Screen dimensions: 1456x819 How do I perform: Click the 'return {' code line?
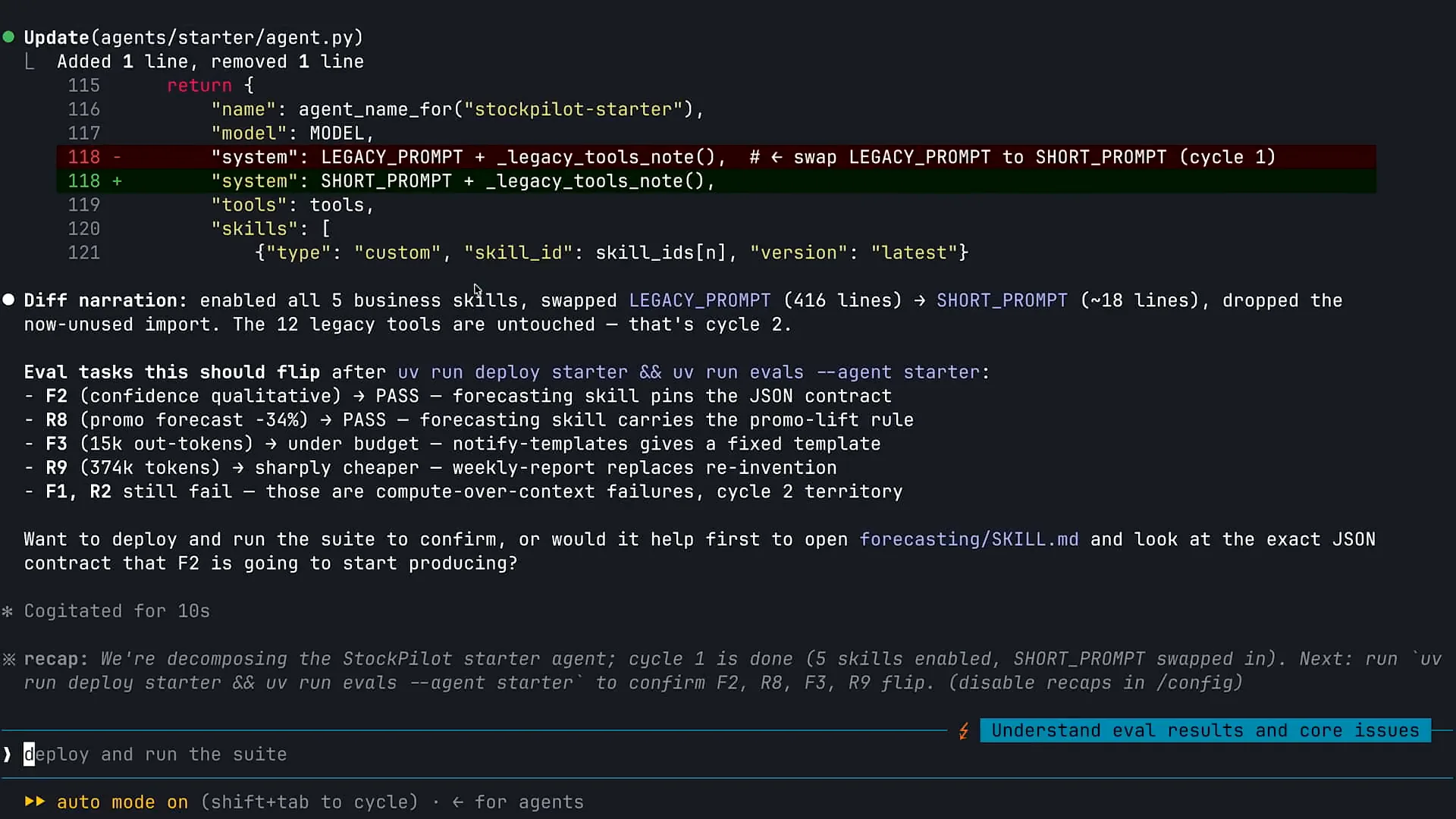(210, 86)
